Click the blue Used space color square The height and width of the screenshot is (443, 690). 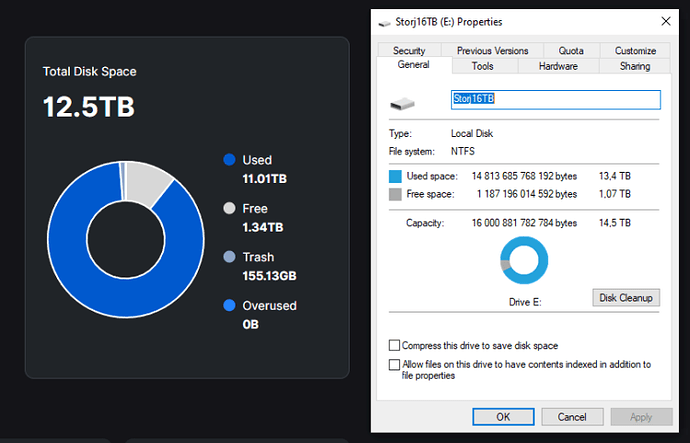[x=395, y=175]
